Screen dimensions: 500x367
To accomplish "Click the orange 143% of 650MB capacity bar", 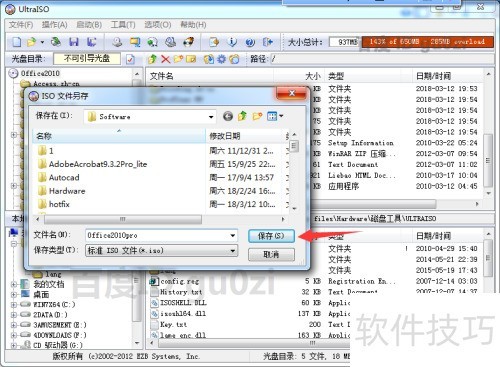I will (x=427, y=42).
